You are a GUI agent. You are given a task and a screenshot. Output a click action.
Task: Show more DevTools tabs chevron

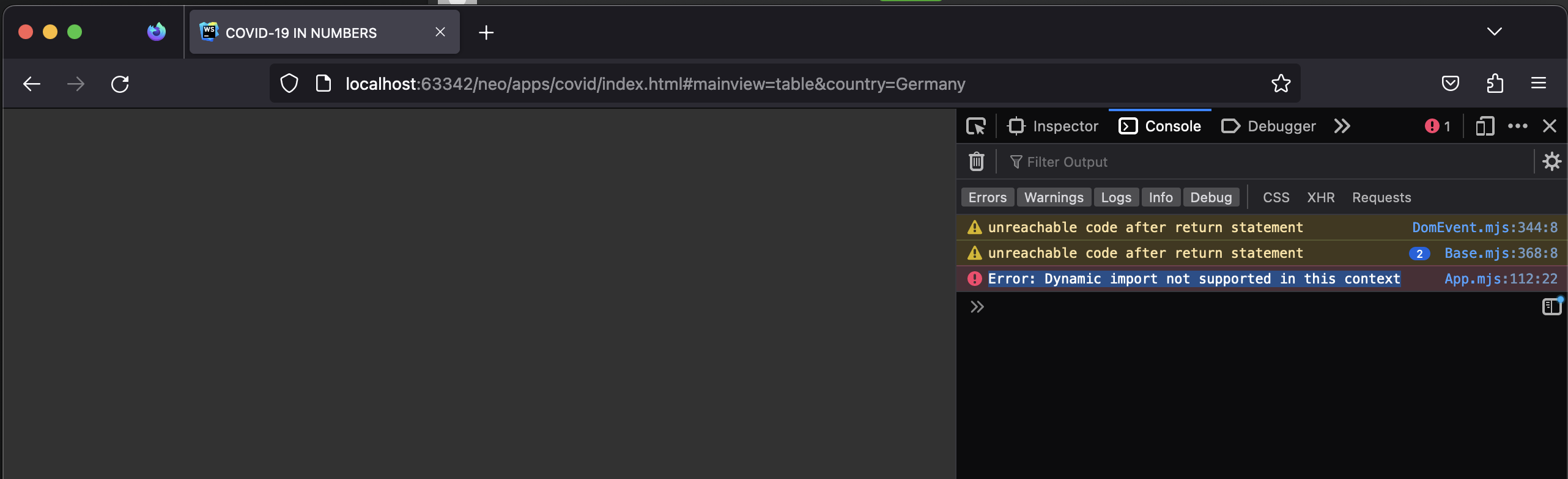click(x=1342, y=126)
